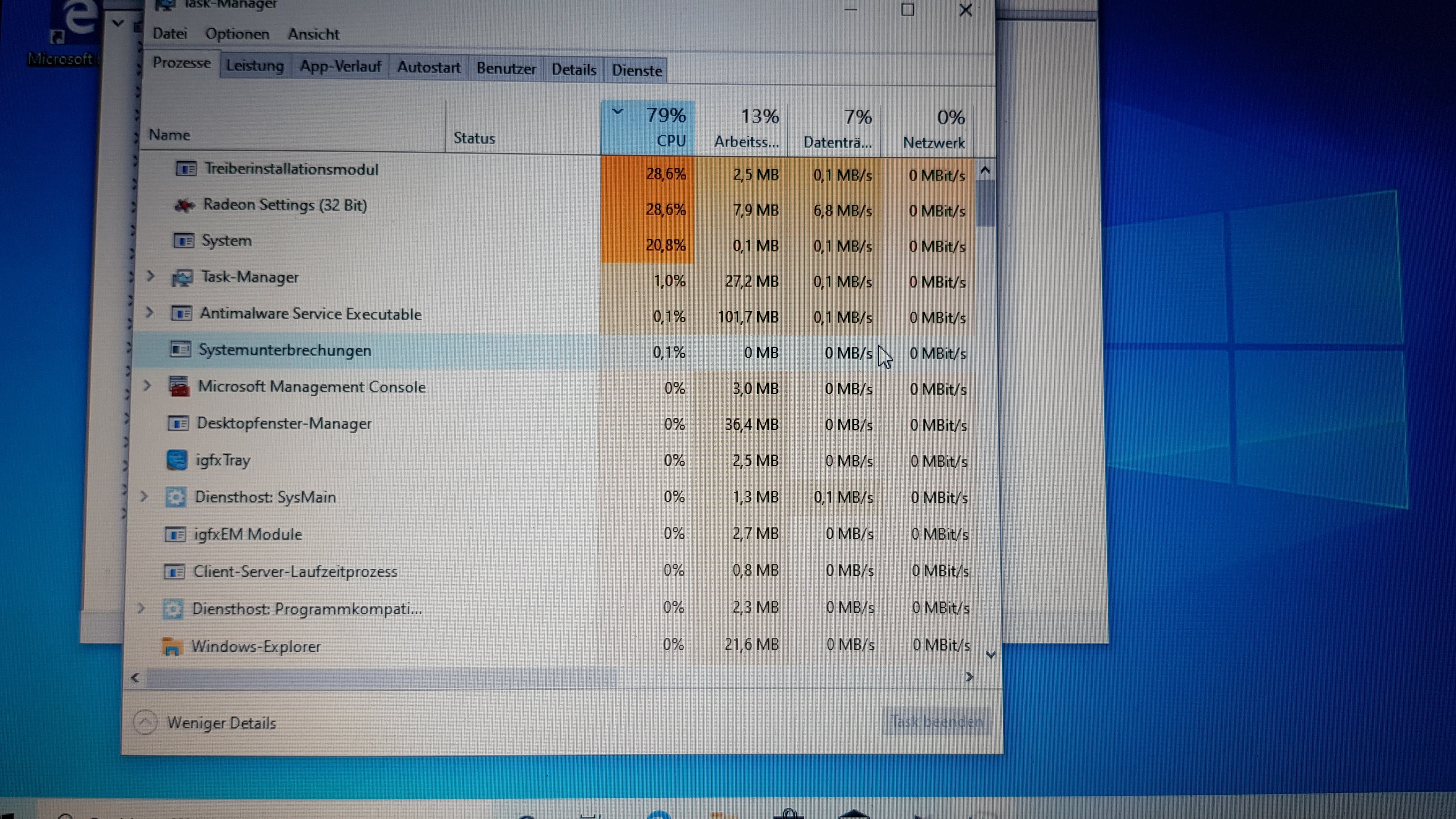1456x819 pixels.
Task: Select the Systemunterbrechungen process row
Action: pos(285,350)
